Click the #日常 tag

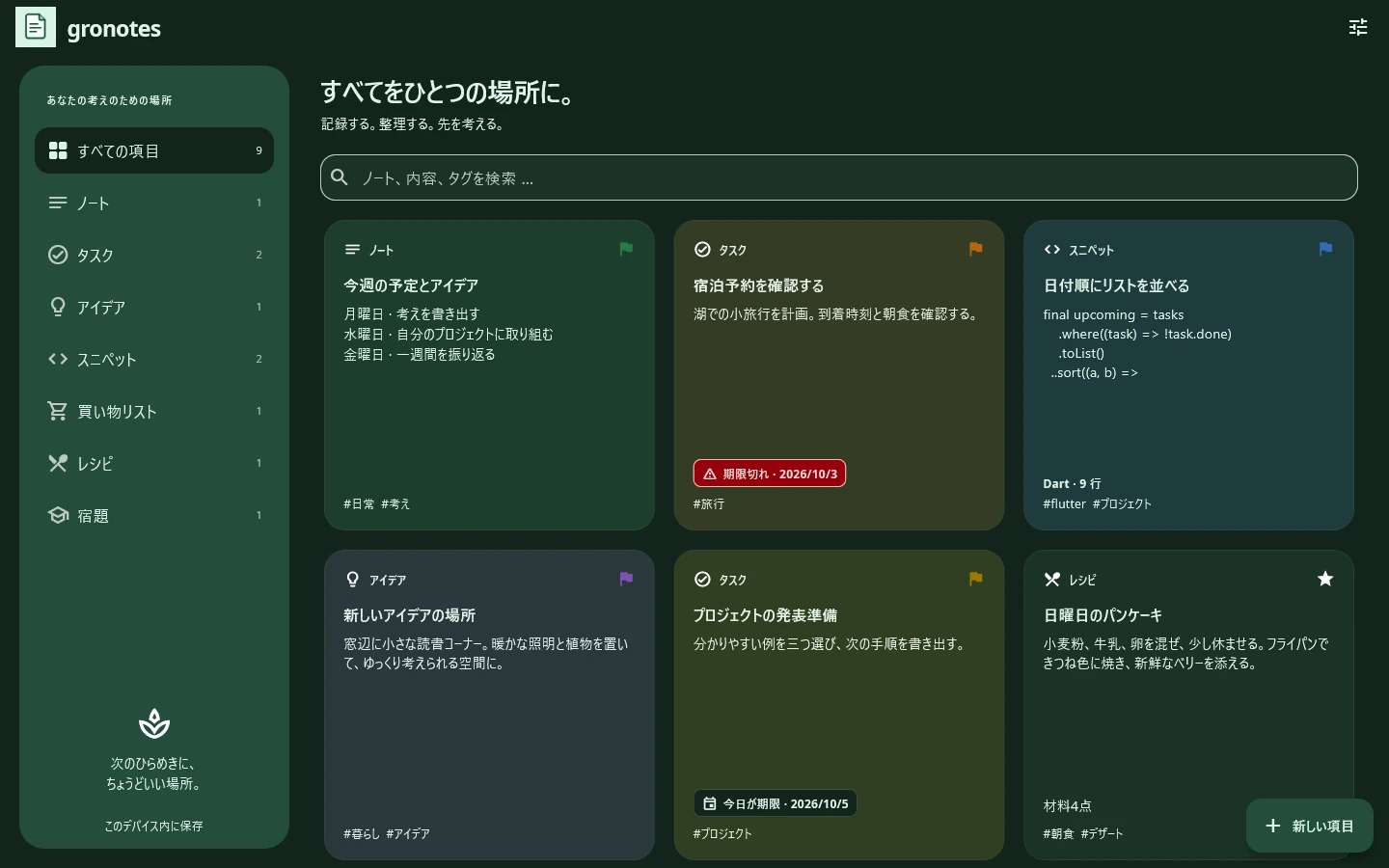tap(359, 503)
